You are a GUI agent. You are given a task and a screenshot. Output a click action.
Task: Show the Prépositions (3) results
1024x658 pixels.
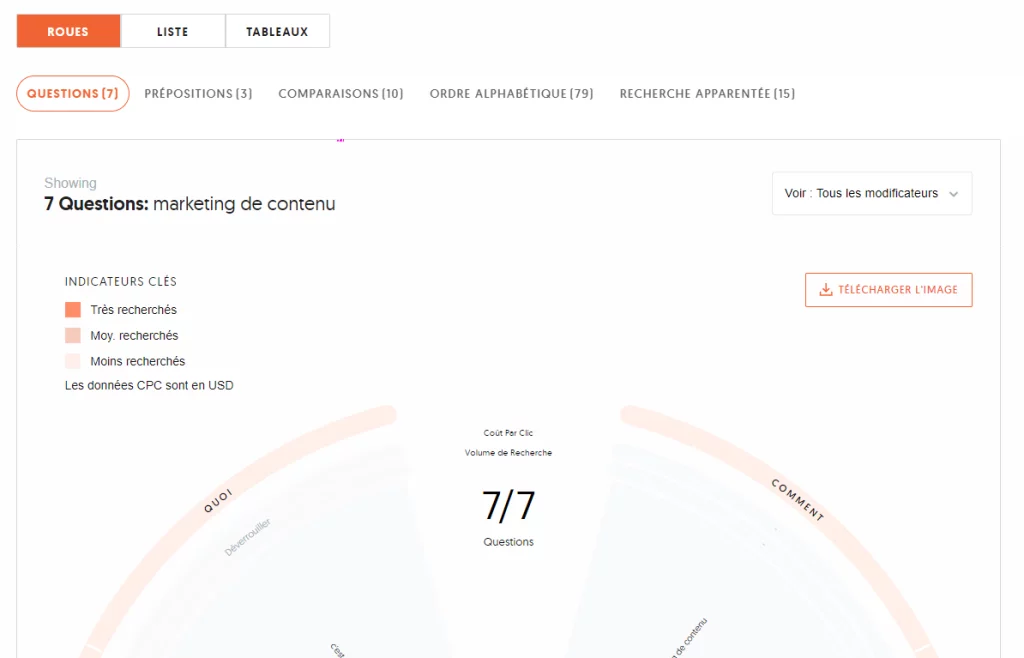click(x=199, y=93)
